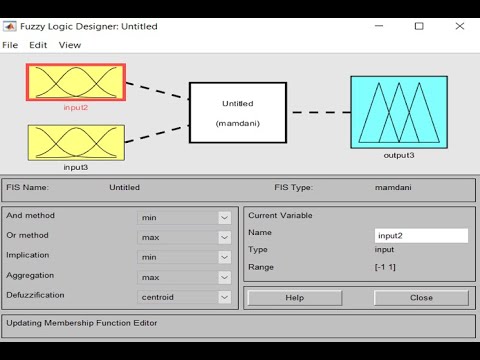The height and width of the screenshot is (360, 480).
Task: Open the Edit menu
Action: point(38,45)
